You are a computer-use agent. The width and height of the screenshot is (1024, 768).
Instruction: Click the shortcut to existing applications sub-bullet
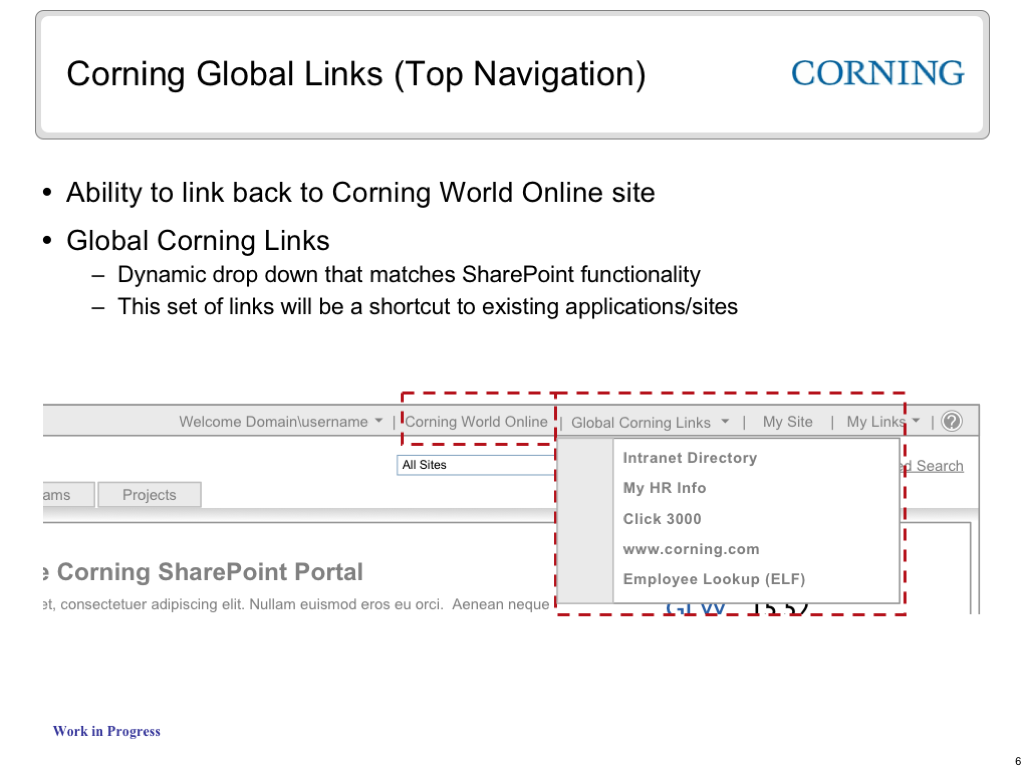pyautogui.click(x=427, y=306)
